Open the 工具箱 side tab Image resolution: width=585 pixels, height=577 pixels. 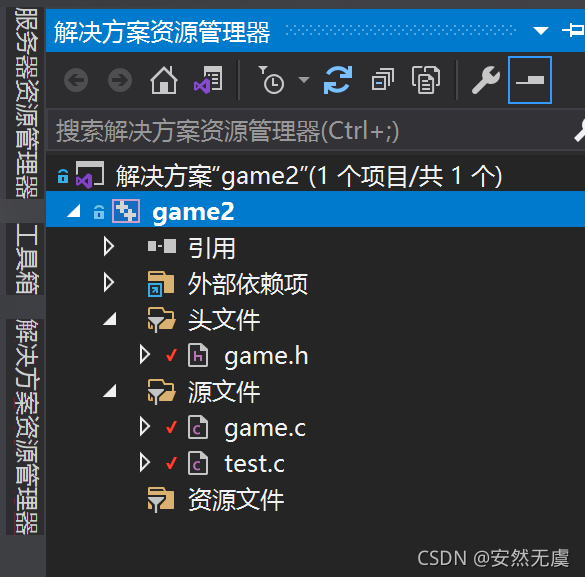pos(25,259)
